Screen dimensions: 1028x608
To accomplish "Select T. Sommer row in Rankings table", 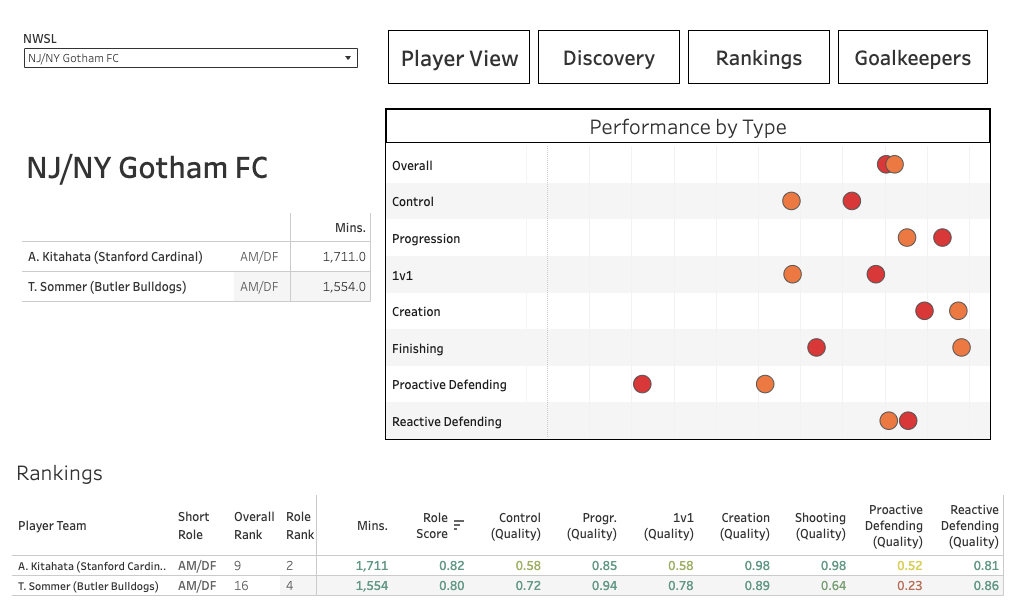I will pos(507,586).
